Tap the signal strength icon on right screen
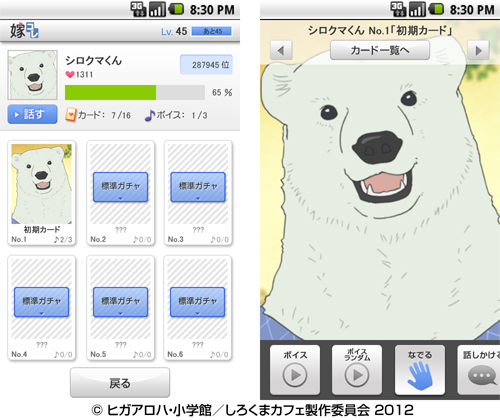The image size is (500, 420). 417,9
